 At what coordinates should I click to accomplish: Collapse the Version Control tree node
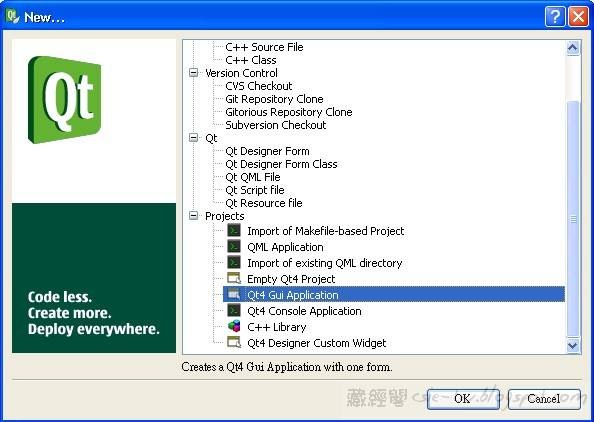(194, 73)
